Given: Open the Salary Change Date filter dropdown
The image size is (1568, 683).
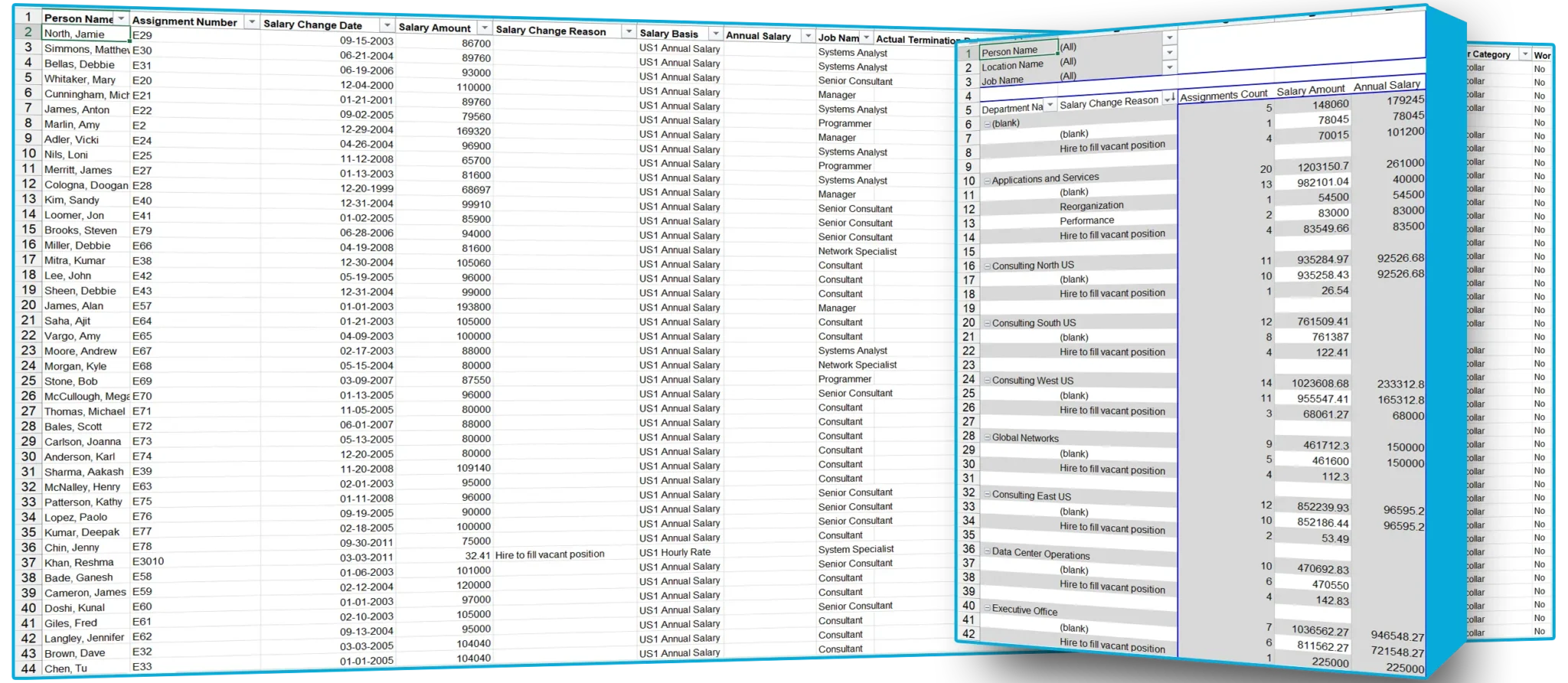Looking at the screenshot, I should click(387, 25).
